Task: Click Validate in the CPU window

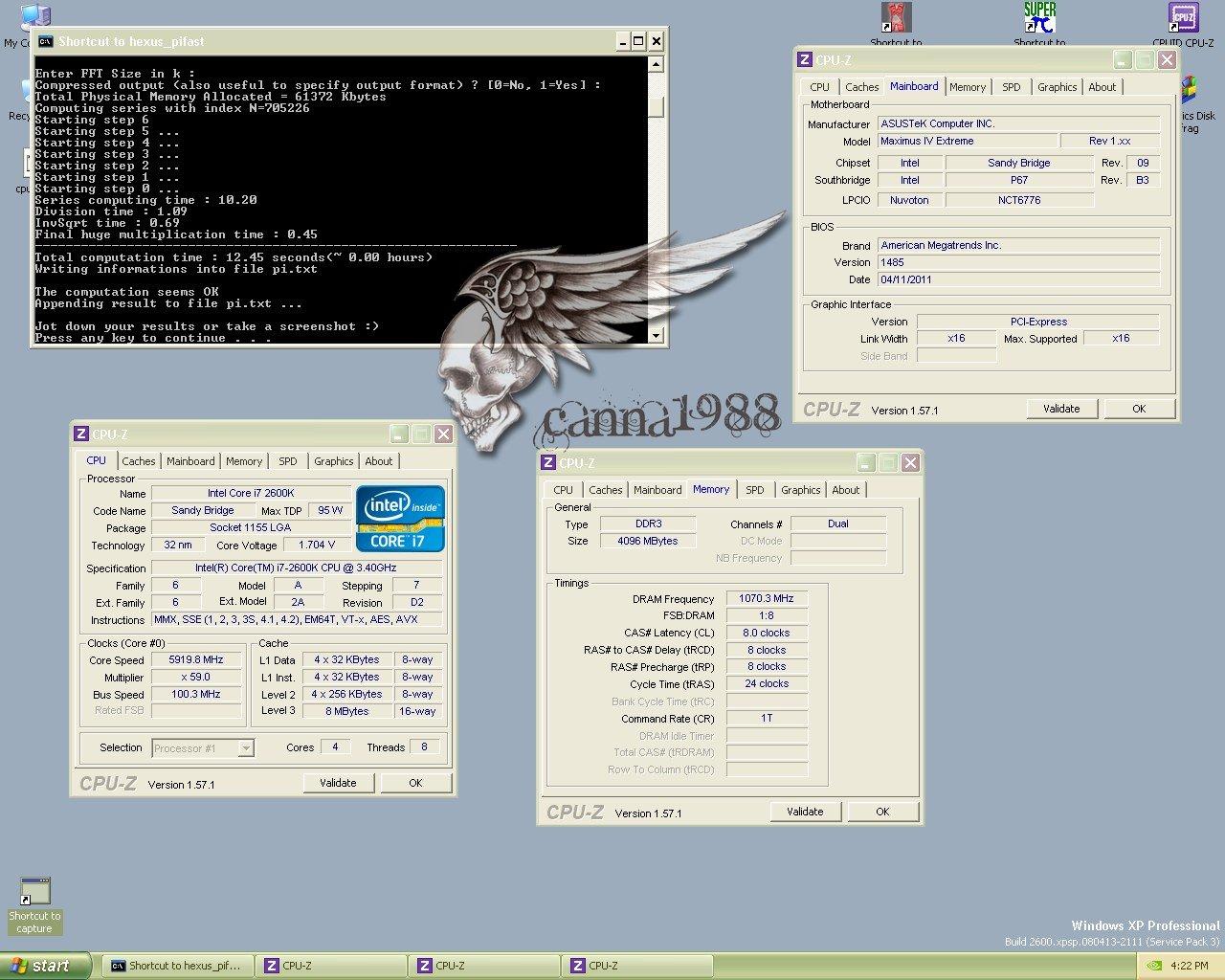Action: (x=338, y=783)
